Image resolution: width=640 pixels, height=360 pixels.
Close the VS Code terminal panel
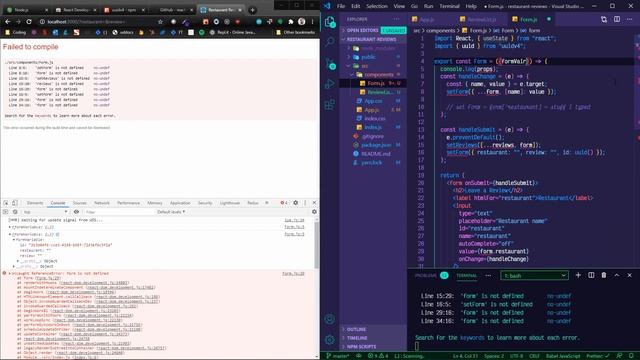pos(629,275)
